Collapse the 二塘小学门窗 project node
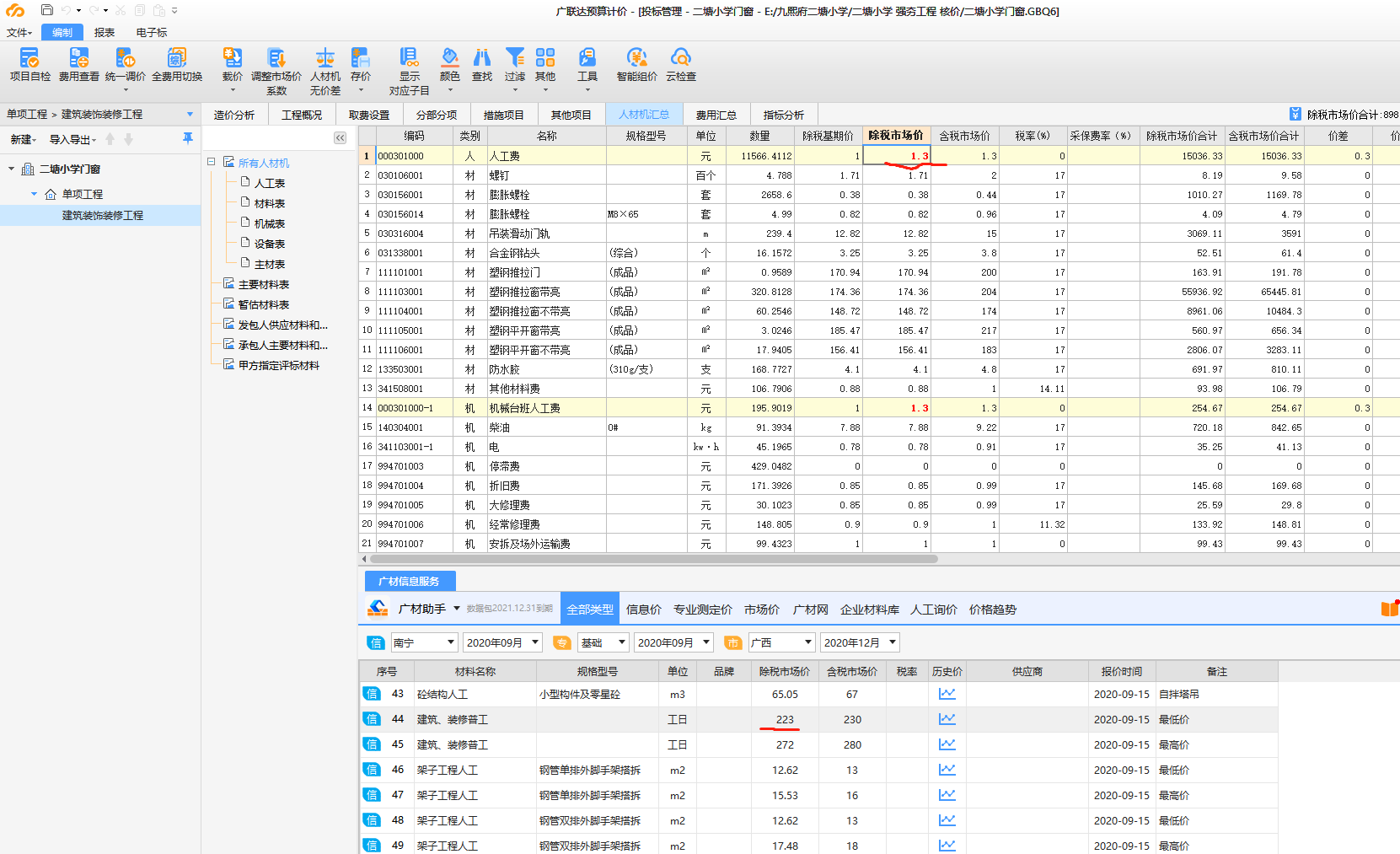1400x854 pixels. point(12,169)
